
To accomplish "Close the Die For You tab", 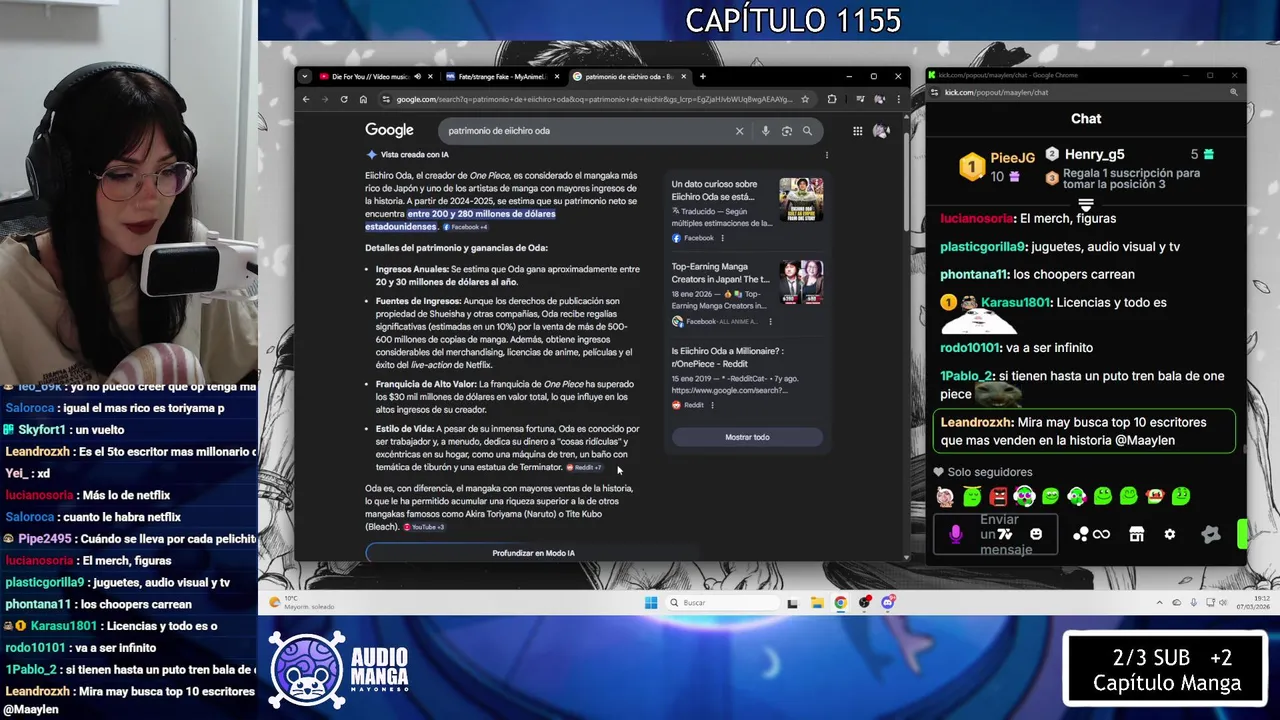I will tap(431, 77).
